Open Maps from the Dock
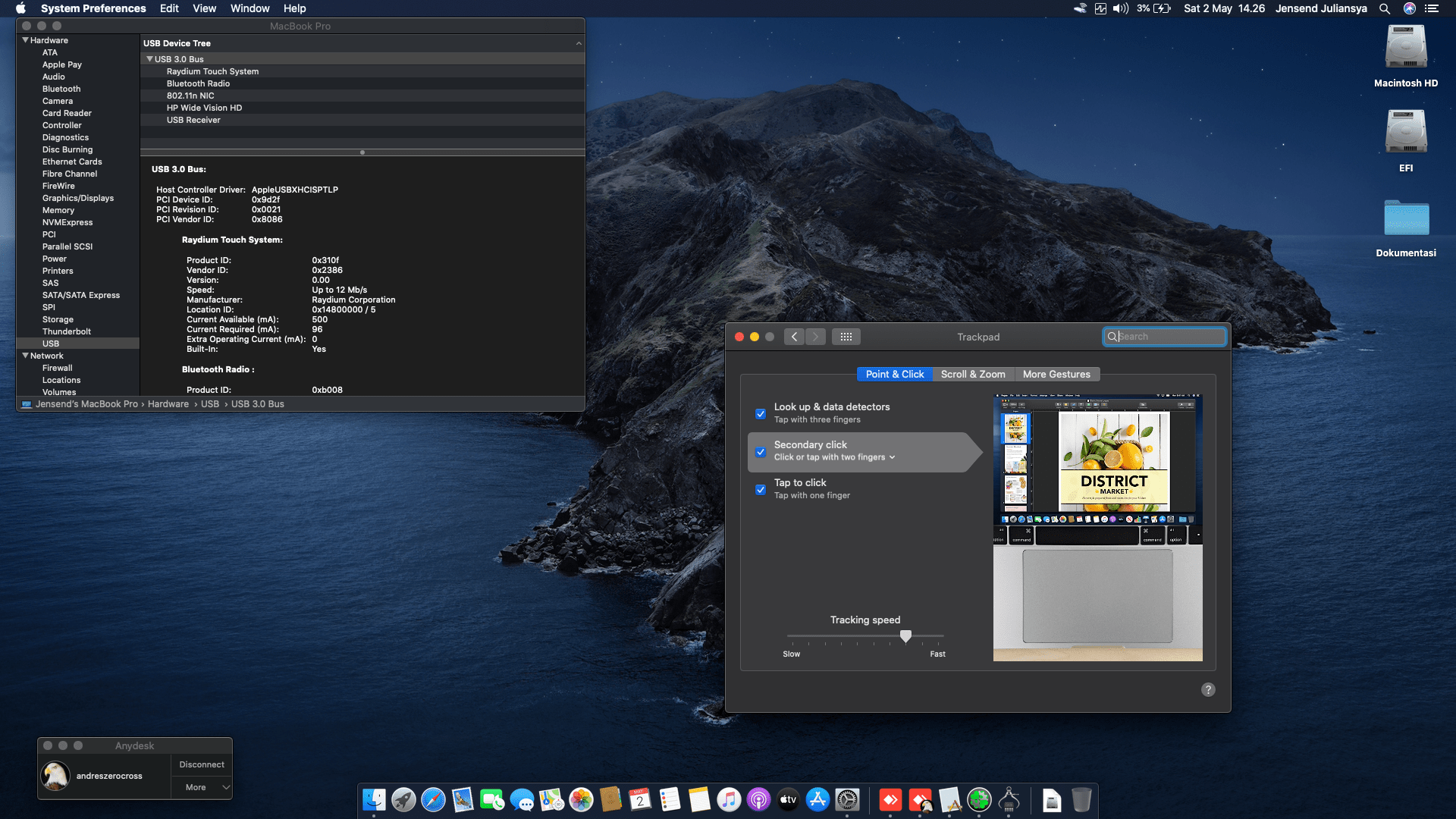Image resolution: width=1456 pixels, height=819 pixels. point(551,799)
